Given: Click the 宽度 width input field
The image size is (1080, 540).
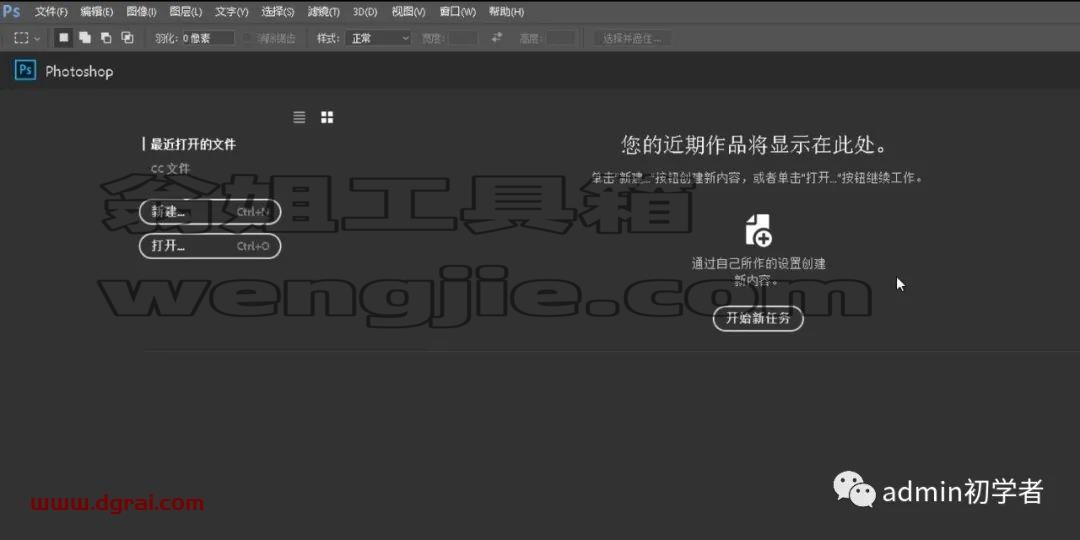Looking at the screenshot, I should pyautogui.click(x=463, y=39).
